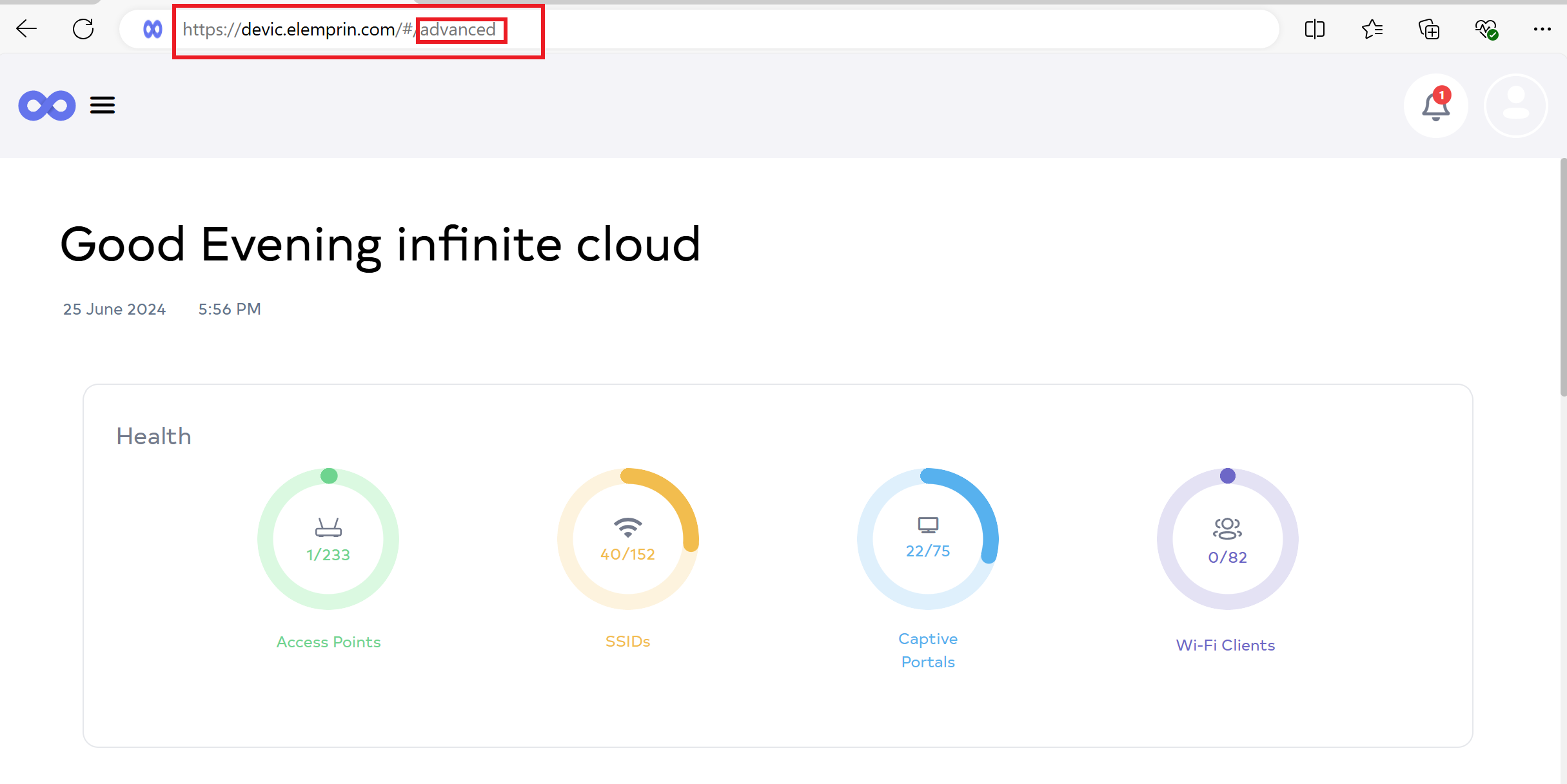Open the browser favorites list
This screenshot has width=1567, height=784.
pyautogui.click(x=1372, y=29)
